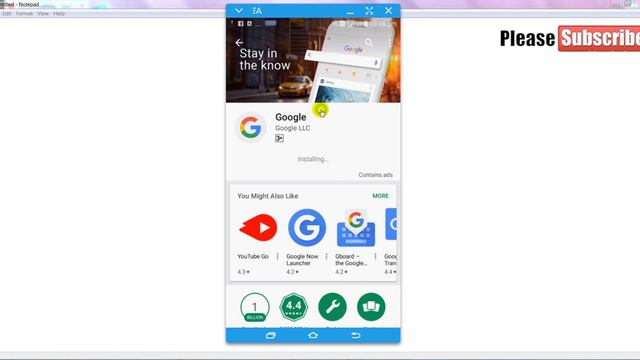Tap the Android back navigation button
This screenshot has width=640, height=360.
(x=356, y=336)
